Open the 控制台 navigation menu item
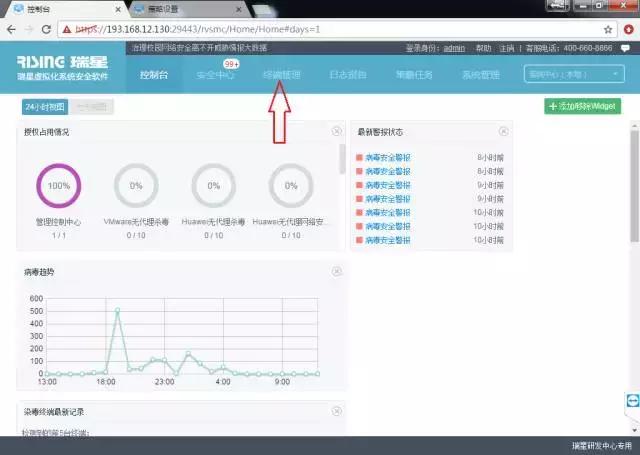 pyautogui.click(x=154, y=75)
